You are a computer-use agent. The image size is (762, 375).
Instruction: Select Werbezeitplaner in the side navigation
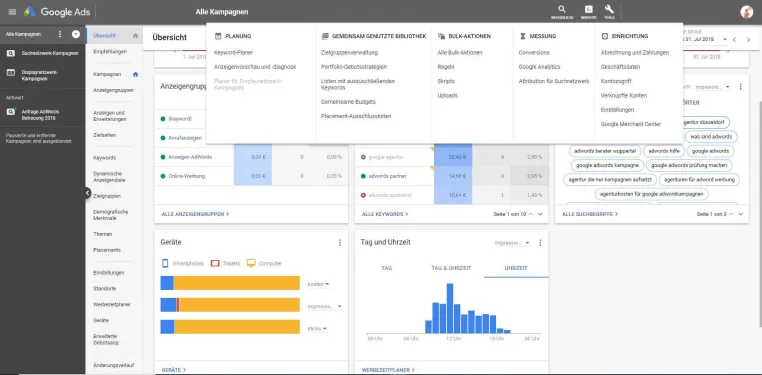click(112, 305)
